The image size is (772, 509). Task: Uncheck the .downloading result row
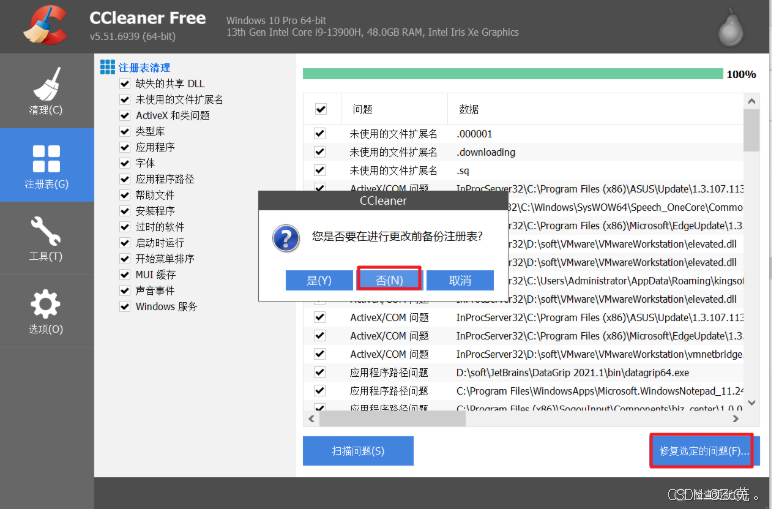[x=320, y=152]
